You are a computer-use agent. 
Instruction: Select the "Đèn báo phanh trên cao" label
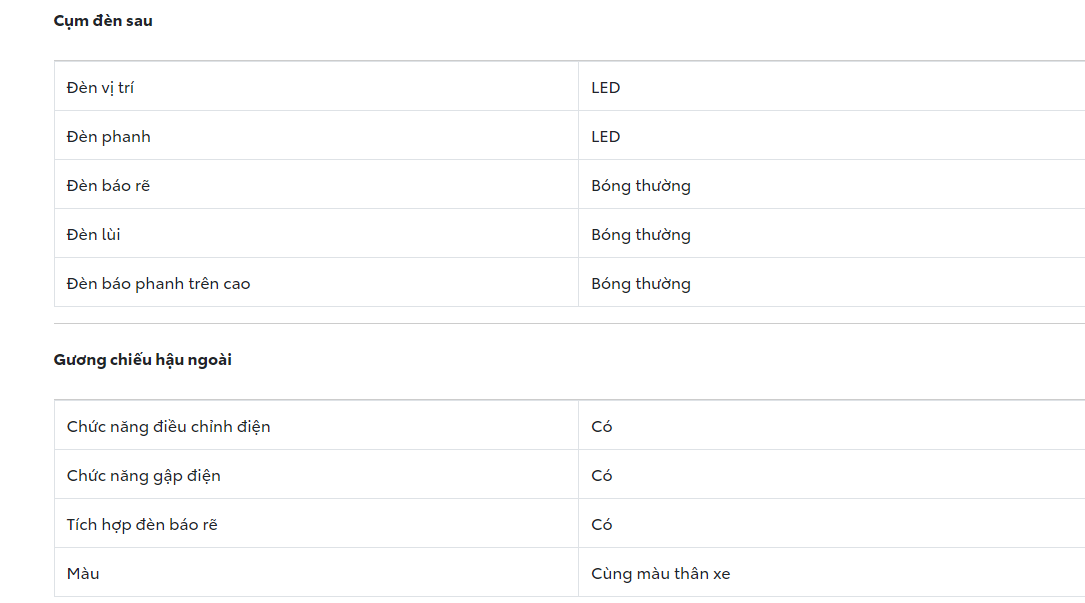(x=158, y=284)
